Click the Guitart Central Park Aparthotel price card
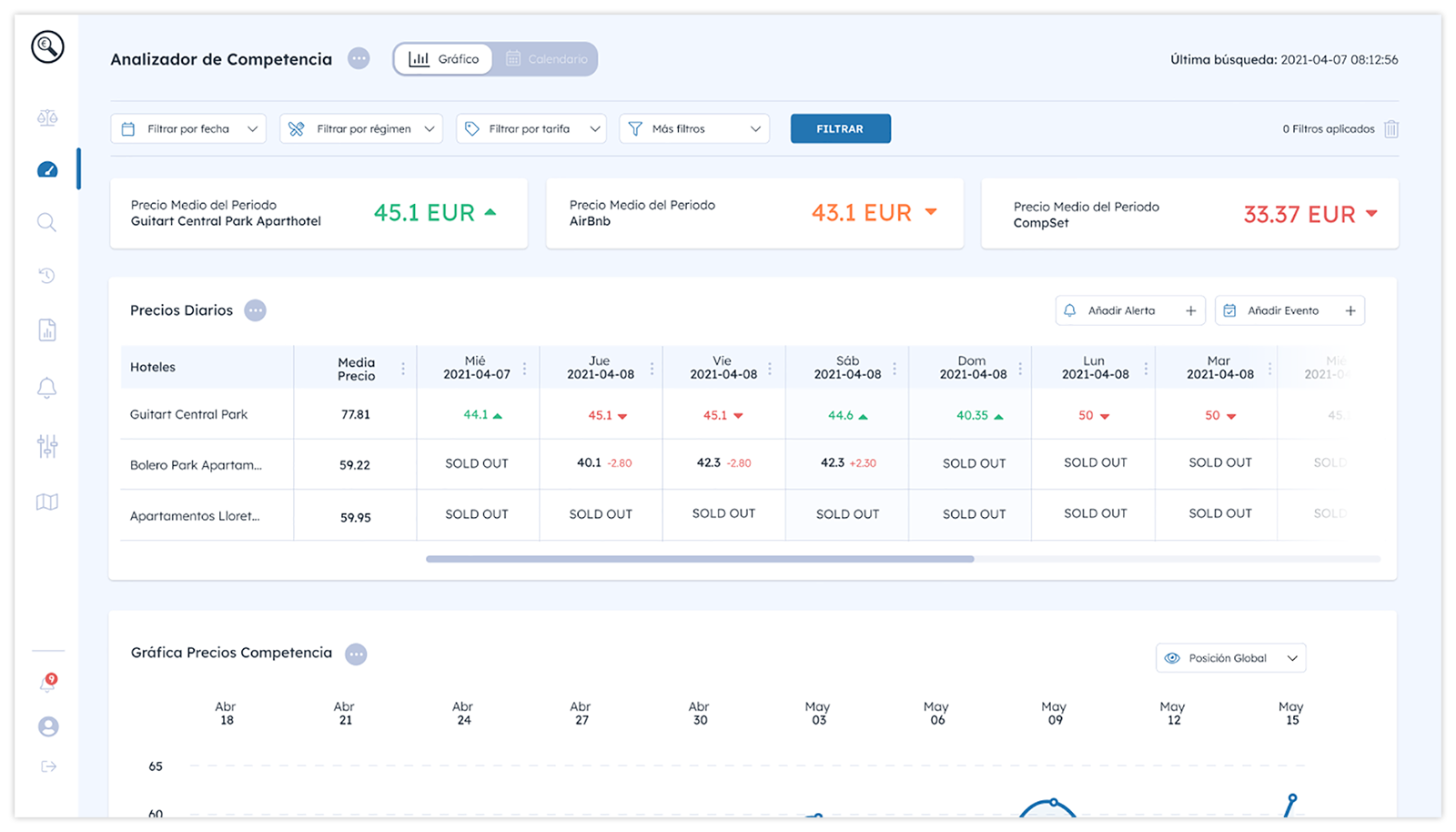This screenshot has width=1456, height=832. (318, 213)
